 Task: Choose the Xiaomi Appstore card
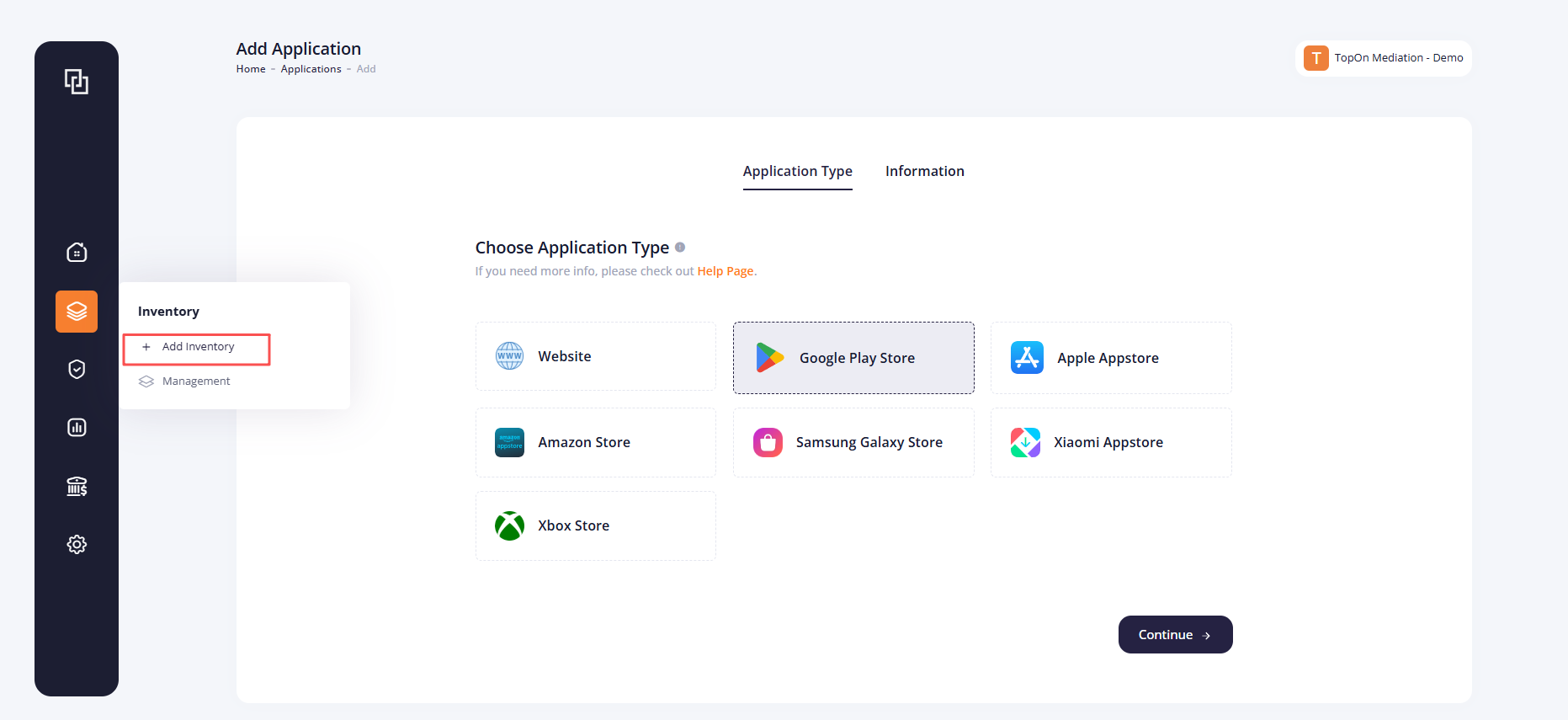point(1111,442)
